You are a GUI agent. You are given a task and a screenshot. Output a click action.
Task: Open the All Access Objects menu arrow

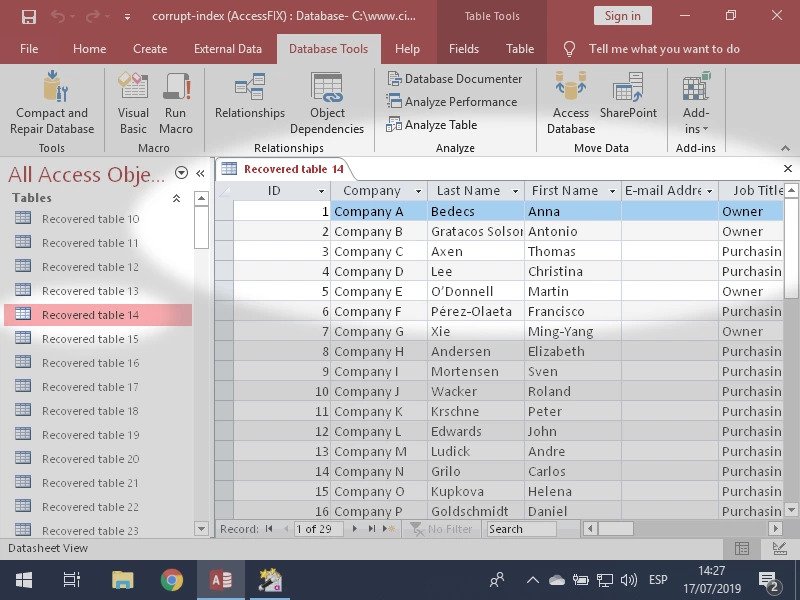181,173
